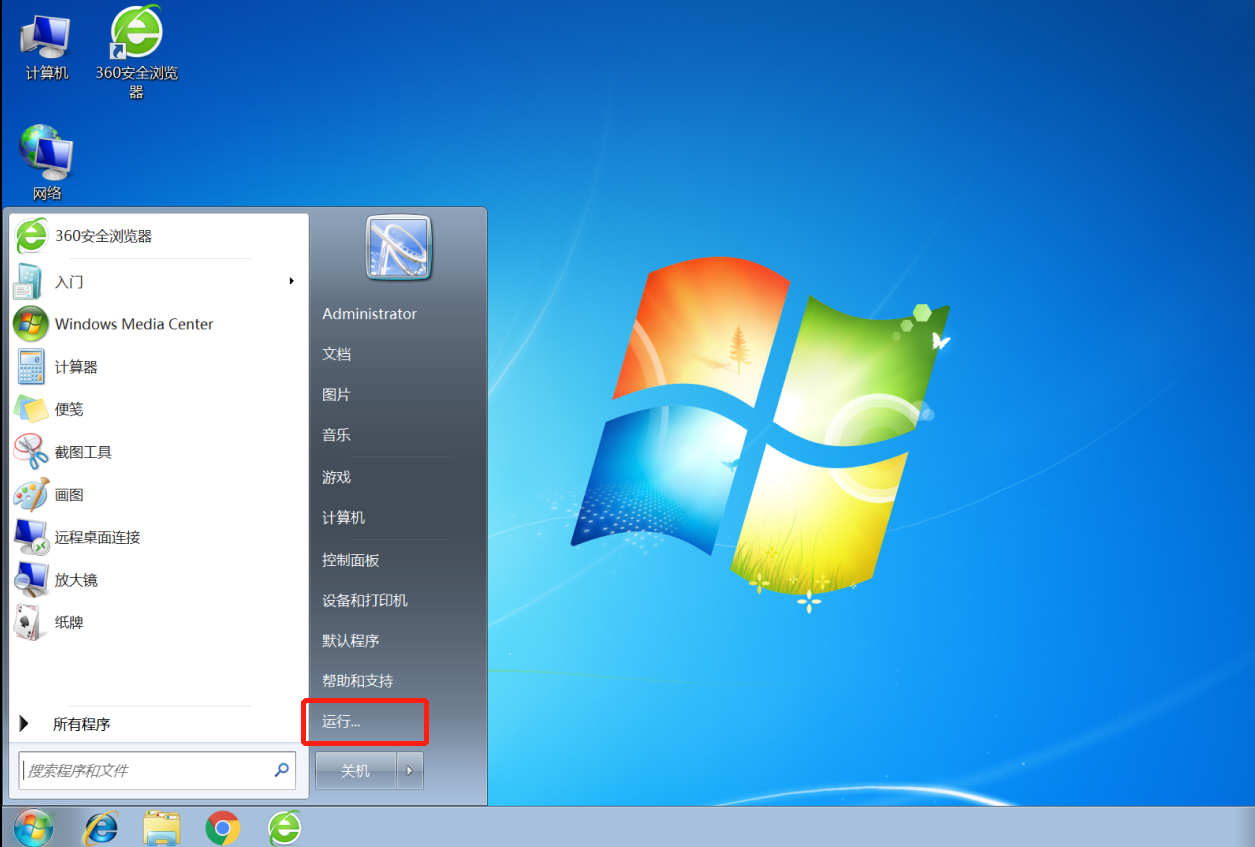Launch 360 browser from the taskbar
Screen dimensions: 1255x847
pos(284,827)
